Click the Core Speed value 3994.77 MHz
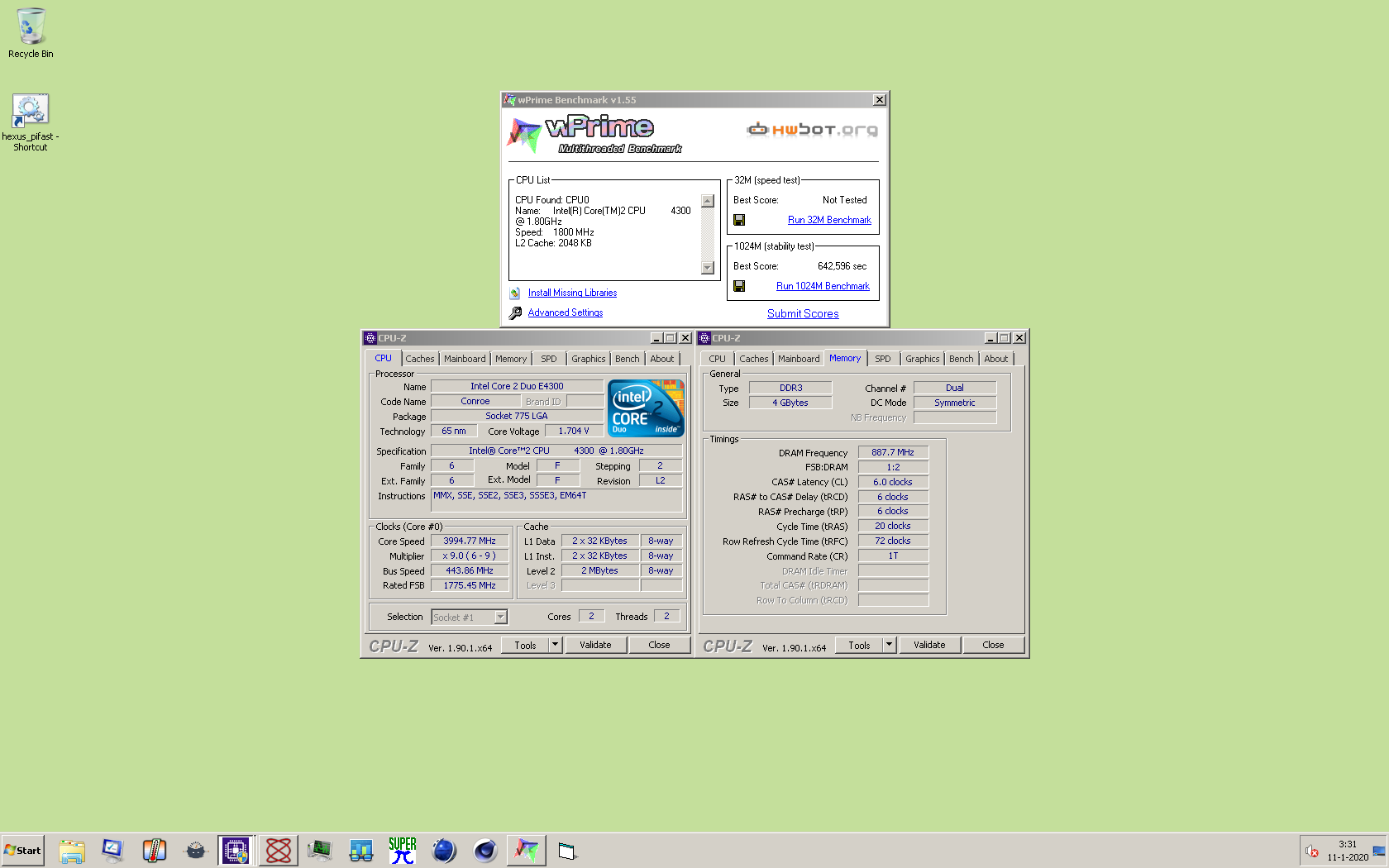Image resolution: width=1389 pixels, height=868 pixels. (470, 541)
